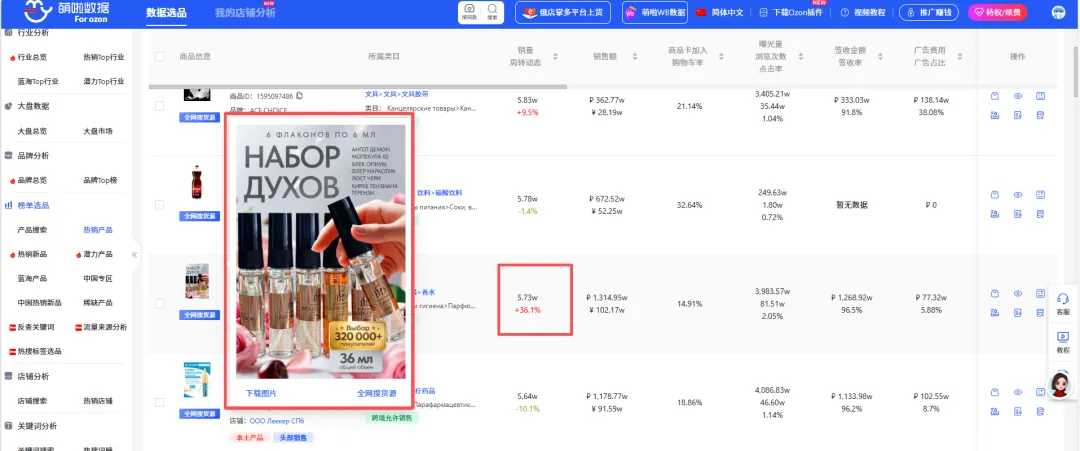Sort by 曝光量 column arrows

[x=800, y=56]
